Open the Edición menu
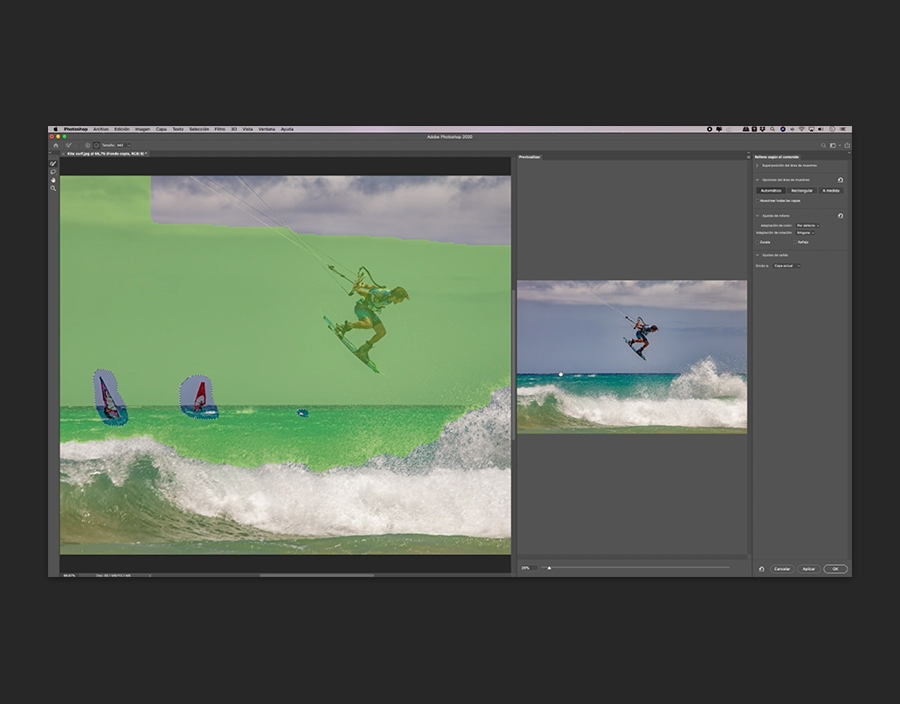The height and width of the screenshot is (704, 900). [x=122, y=129]
